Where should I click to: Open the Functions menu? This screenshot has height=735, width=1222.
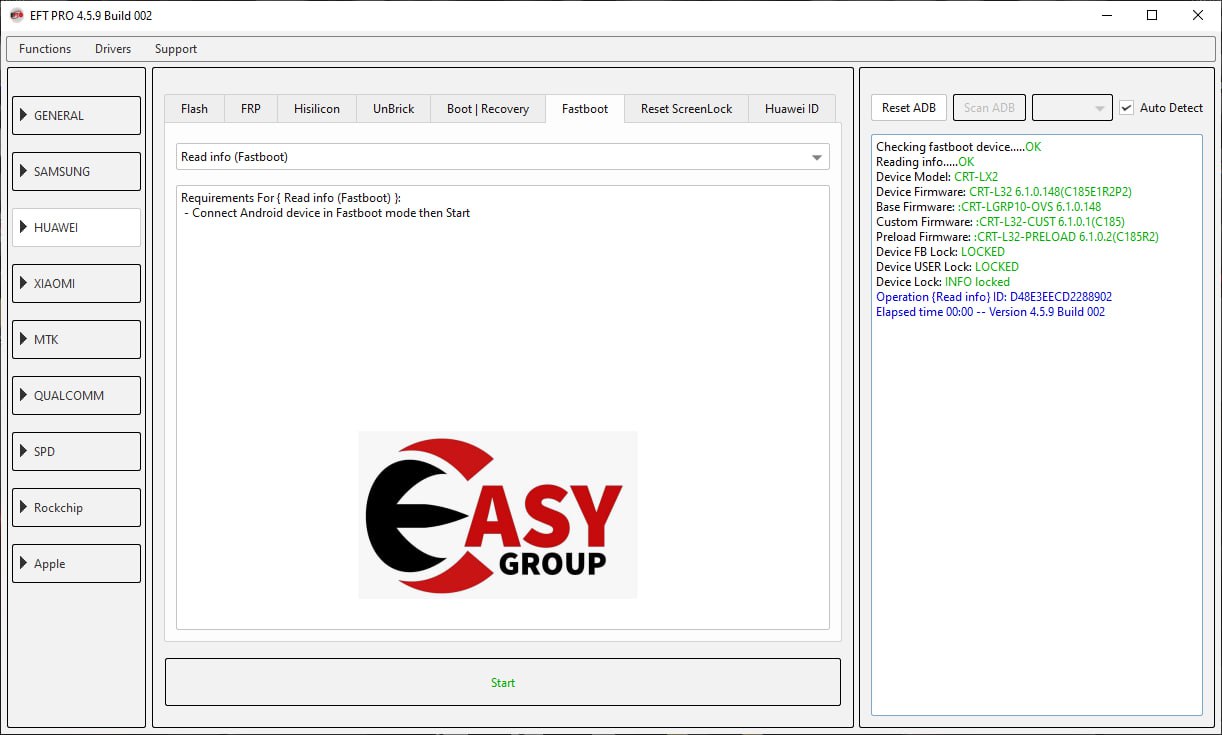tap(45, 49)
